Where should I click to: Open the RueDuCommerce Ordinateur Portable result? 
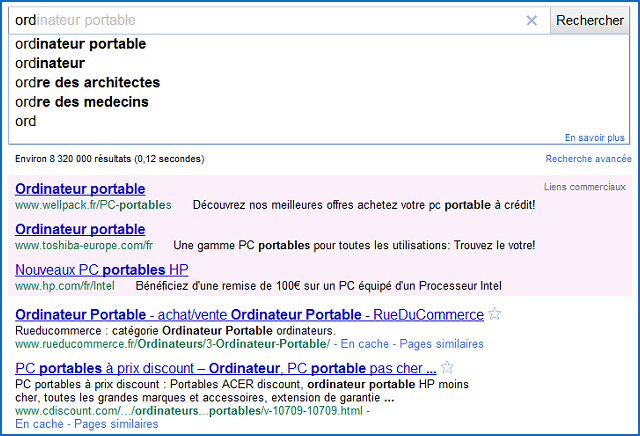tap(250, 315)
